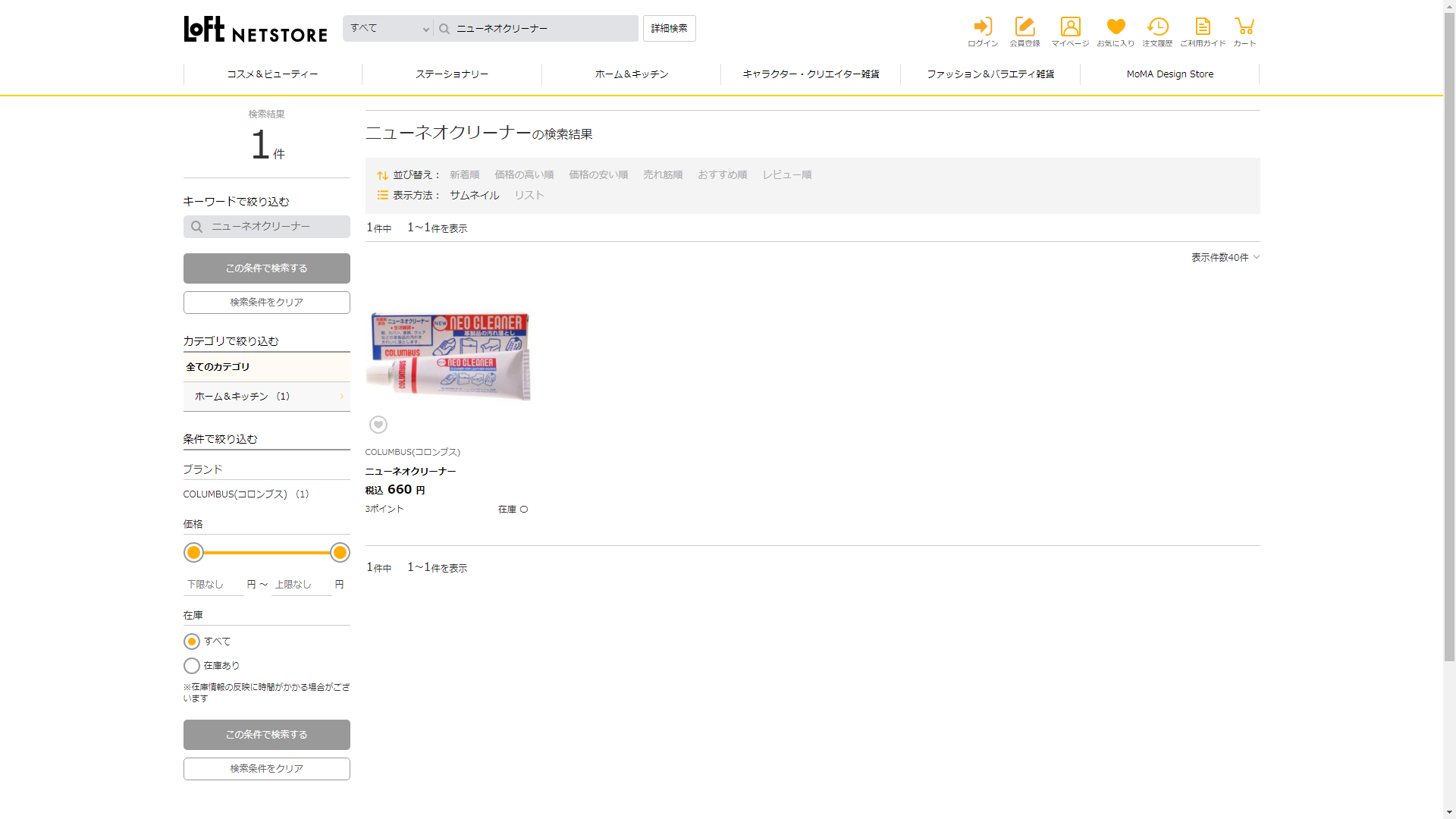Viewport: 1456px width, 819px height.
Task: Select the 在庫あり radio button
Action: click(192, 666)
